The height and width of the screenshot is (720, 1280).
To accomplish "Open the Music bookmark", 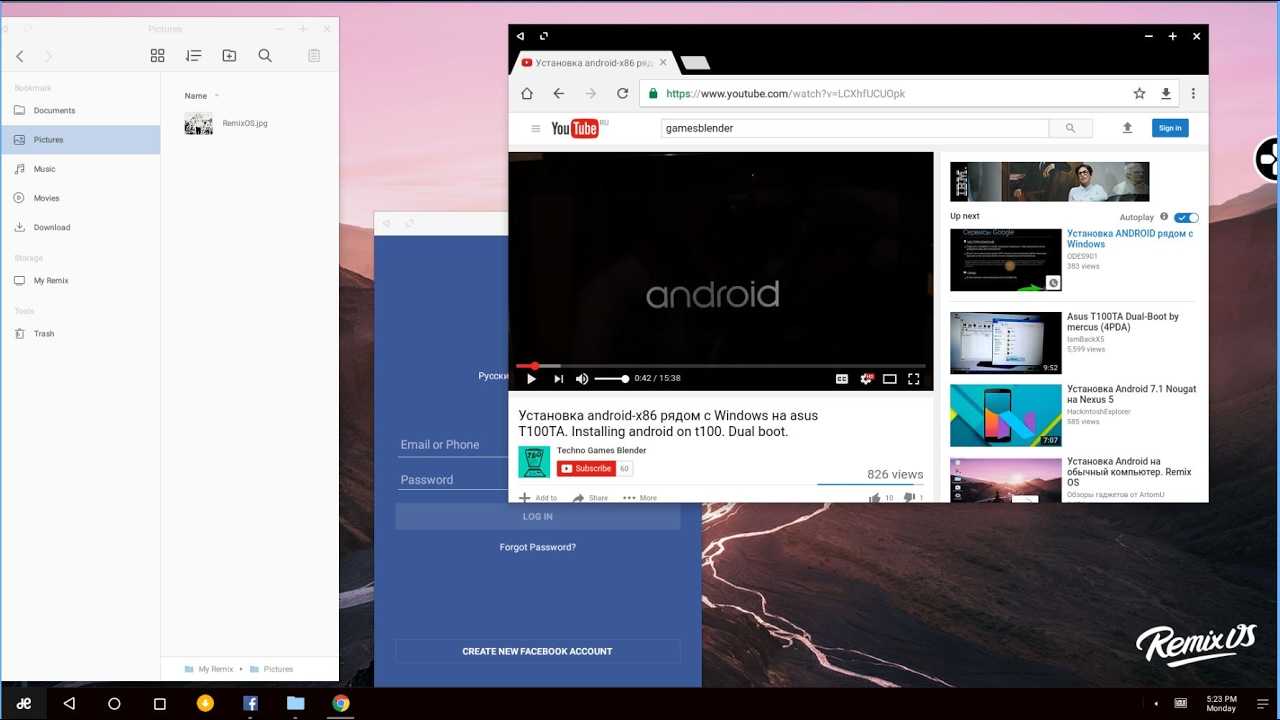I will click(x=80, y=169).
